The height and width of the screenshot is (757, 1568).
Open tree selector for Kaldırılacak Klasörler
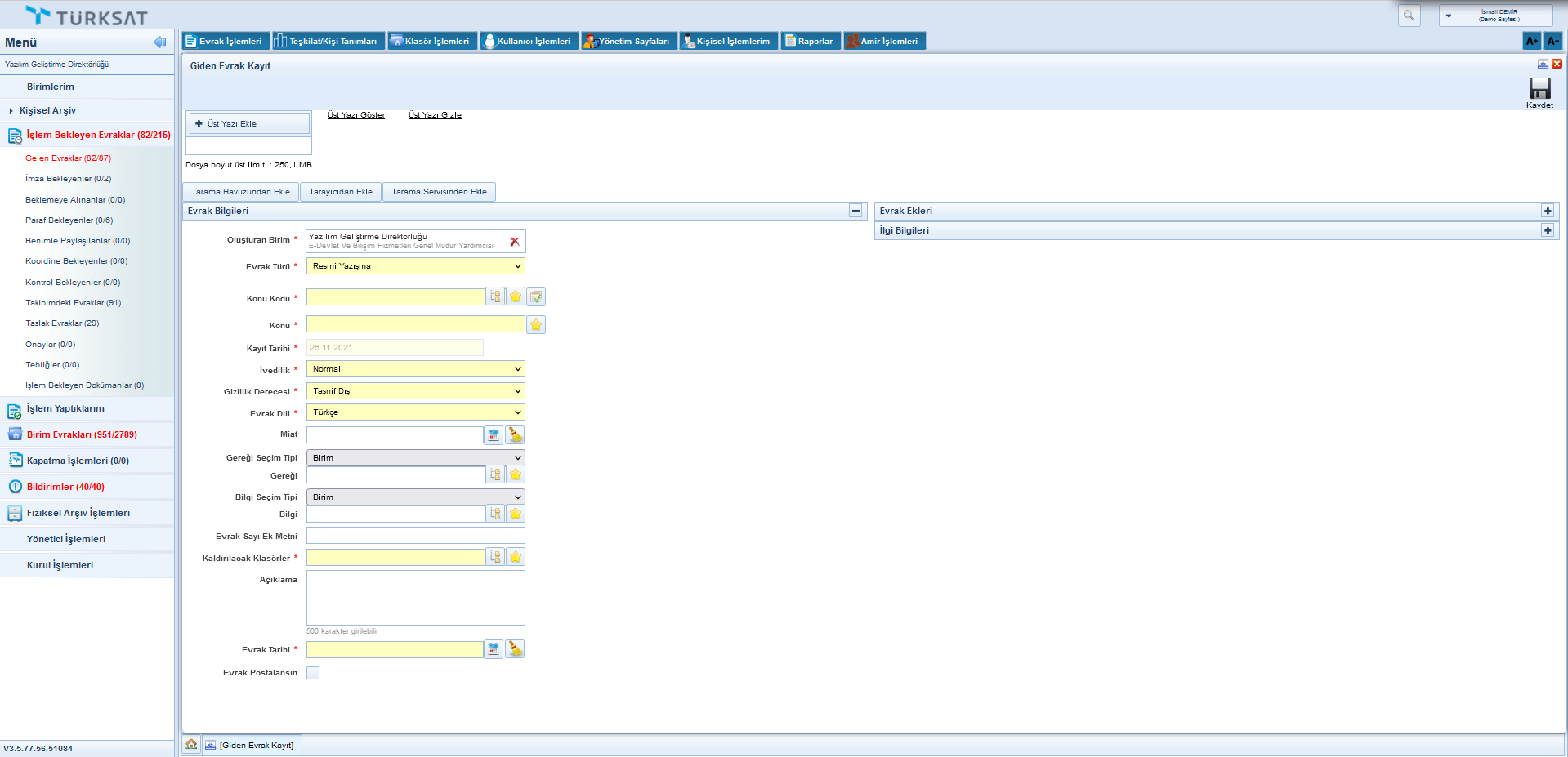pyautogui.click(x=495, y=557)
